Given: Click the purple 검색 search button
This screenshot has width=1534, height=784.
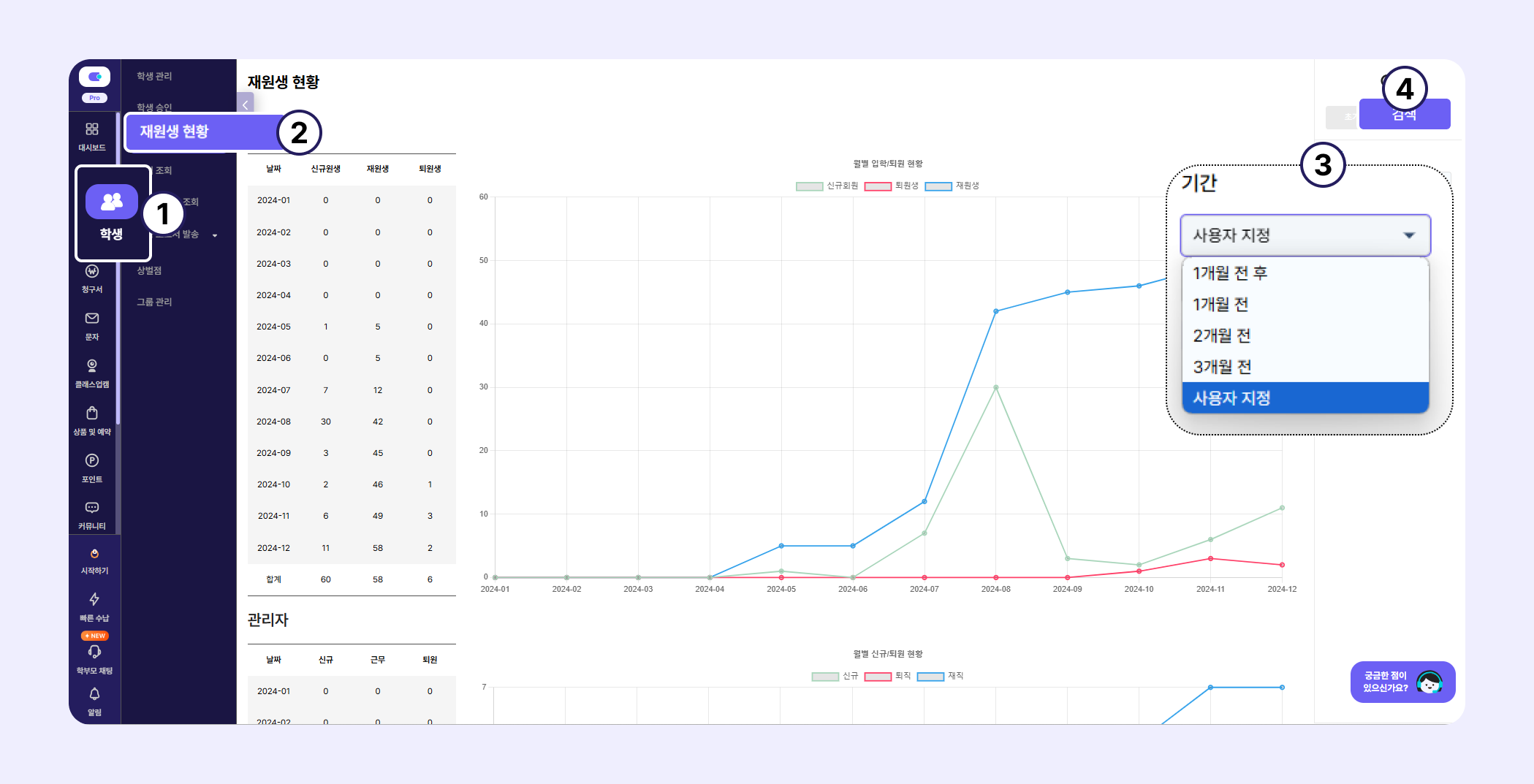Looking at the screenshot, I should pos(1405,115).
